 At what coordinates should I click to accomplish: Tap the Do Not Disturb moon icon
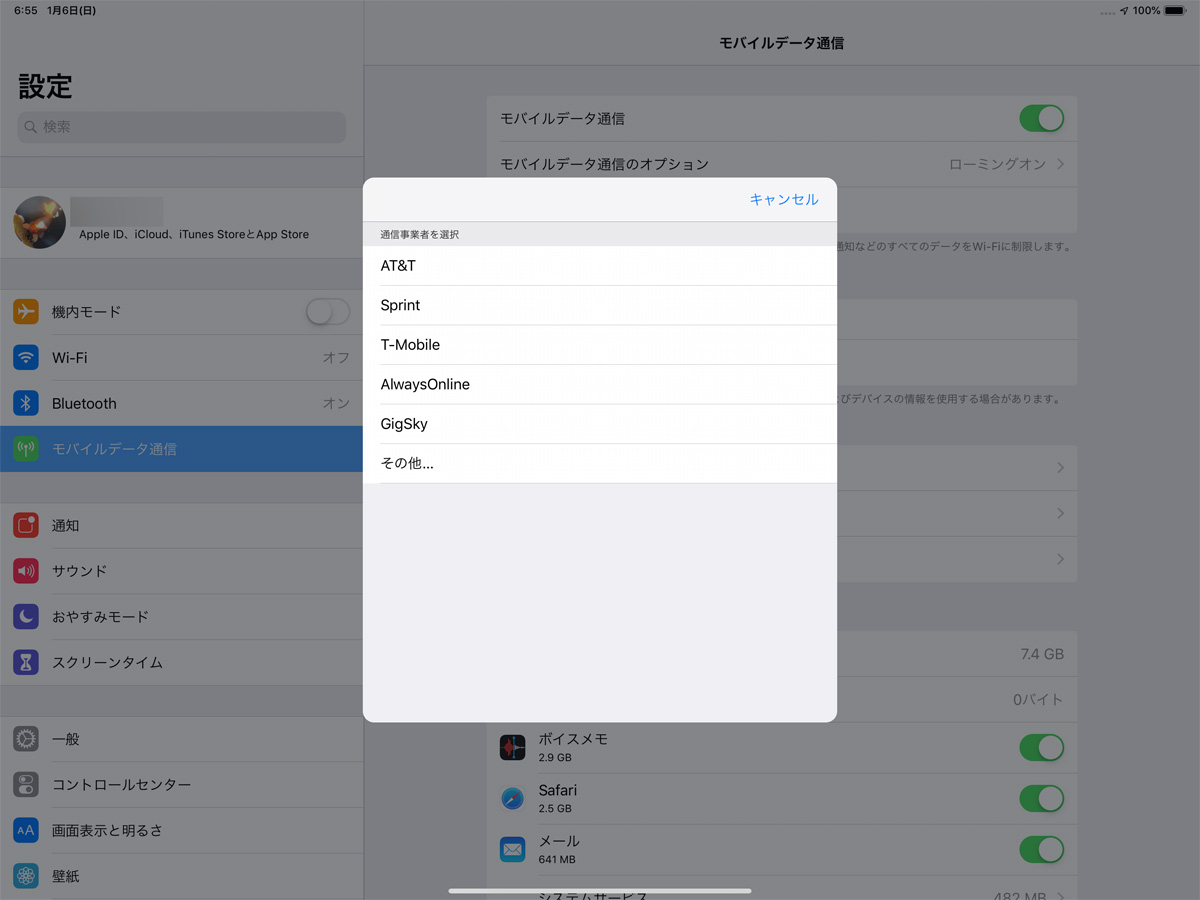tap(26, 616)
